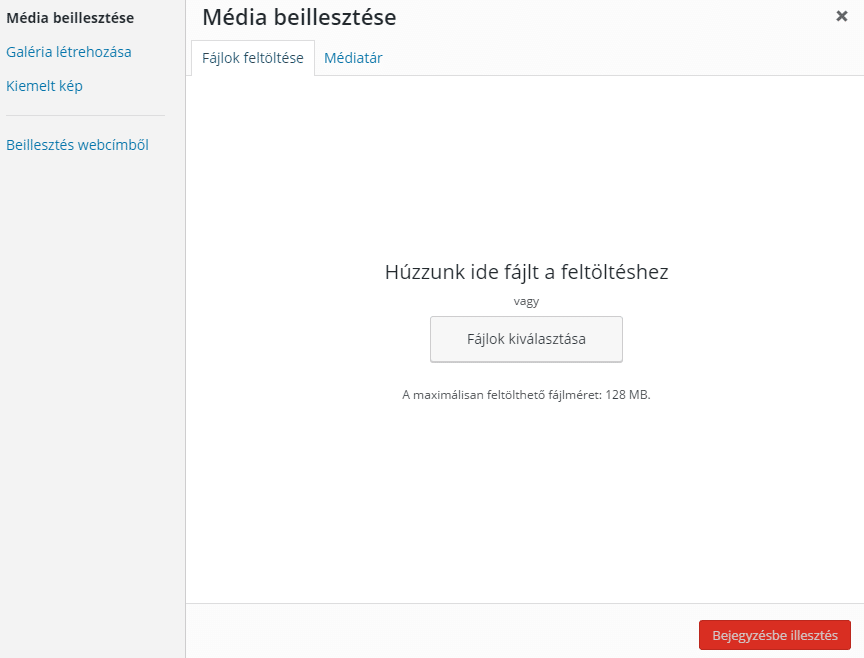
Task: Select Kiemelt kép option
Action: (44, 86)
